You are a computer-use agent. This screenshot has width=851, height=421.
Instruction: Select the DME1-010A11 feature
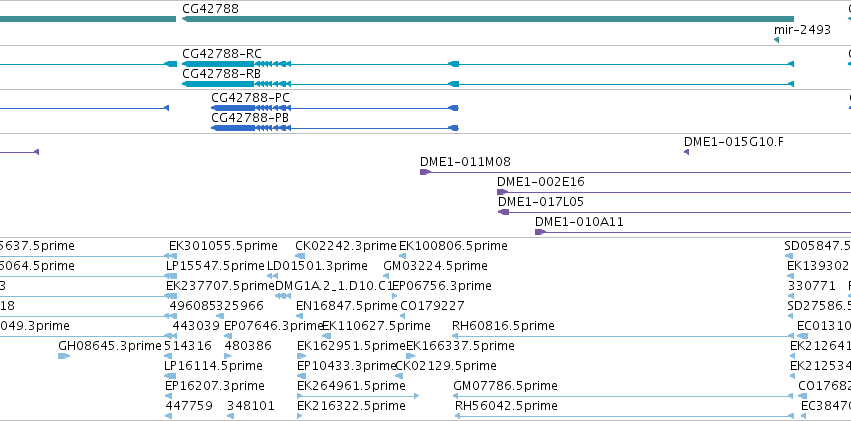pos(693,232)
